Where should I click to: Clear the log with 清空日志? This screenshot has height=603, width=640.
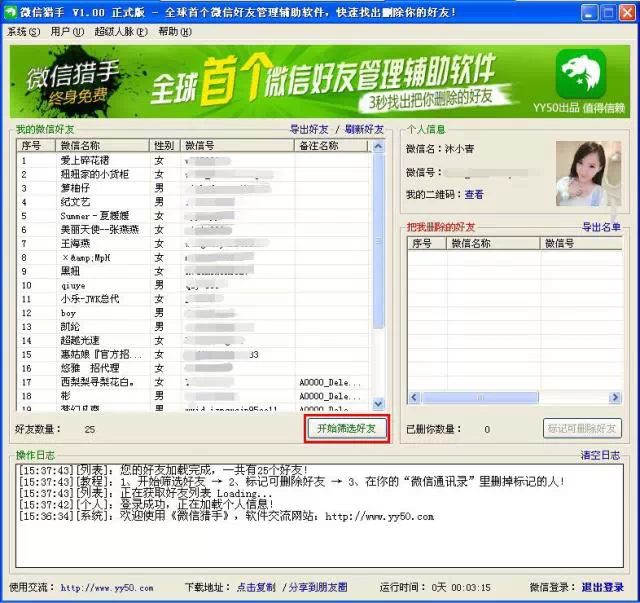point(601,455)
